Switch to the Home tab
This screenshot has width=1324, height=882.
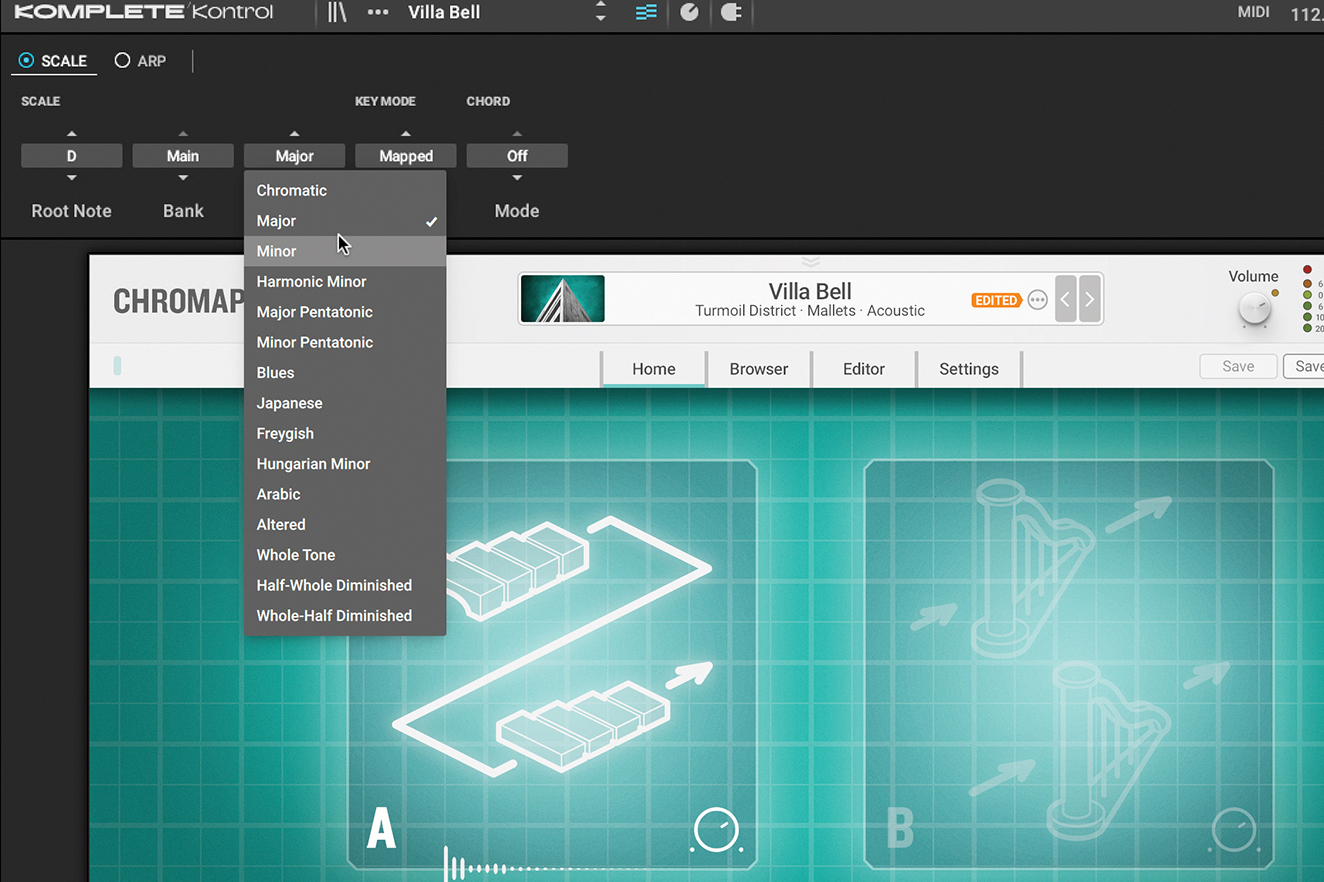coord(654,369)
